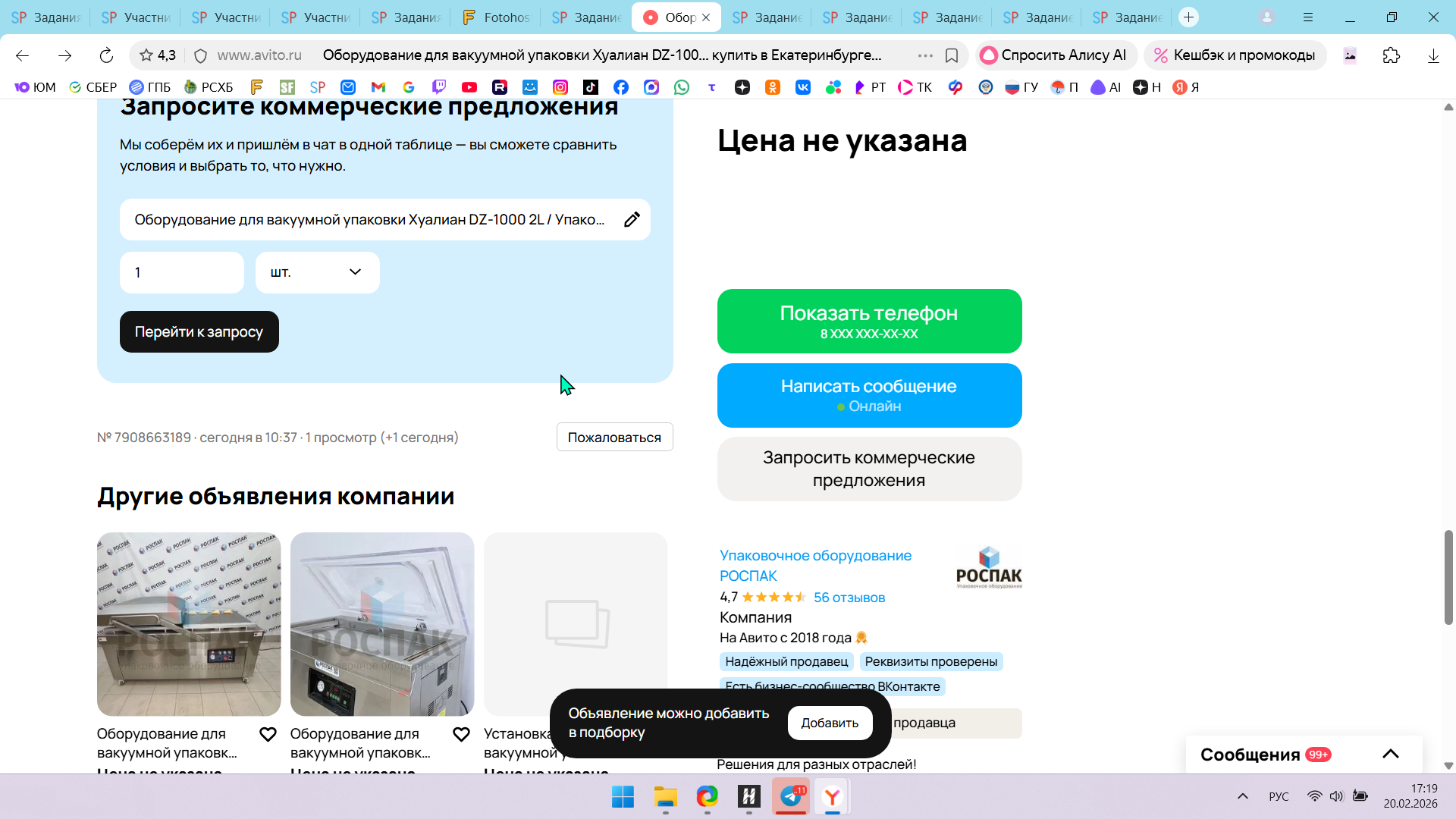The height and width of the screenshot is (819, 1456).
Task: Show hidden system tray icons
Action: click(x=1242, y=796)
